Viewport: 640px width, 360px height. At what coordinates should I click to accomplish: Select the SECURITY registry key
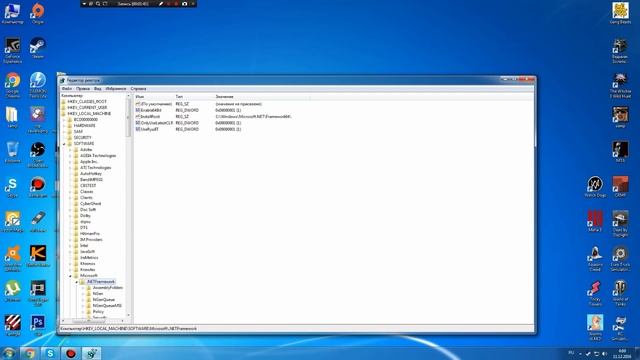[82, 138]
